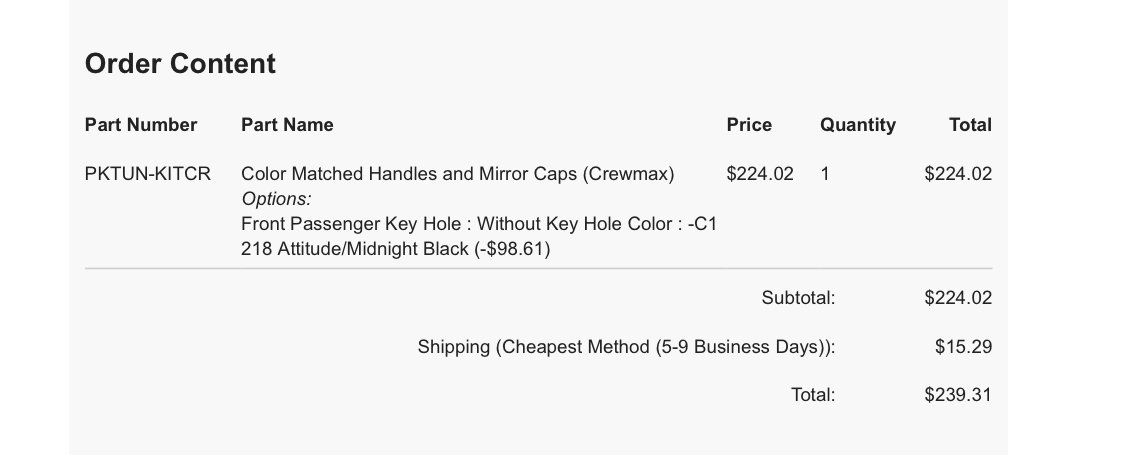Image resolution: width=1125 pixels, height=455 pixels.
Task: Click the quantity value 1
Action: click(825, 174)
